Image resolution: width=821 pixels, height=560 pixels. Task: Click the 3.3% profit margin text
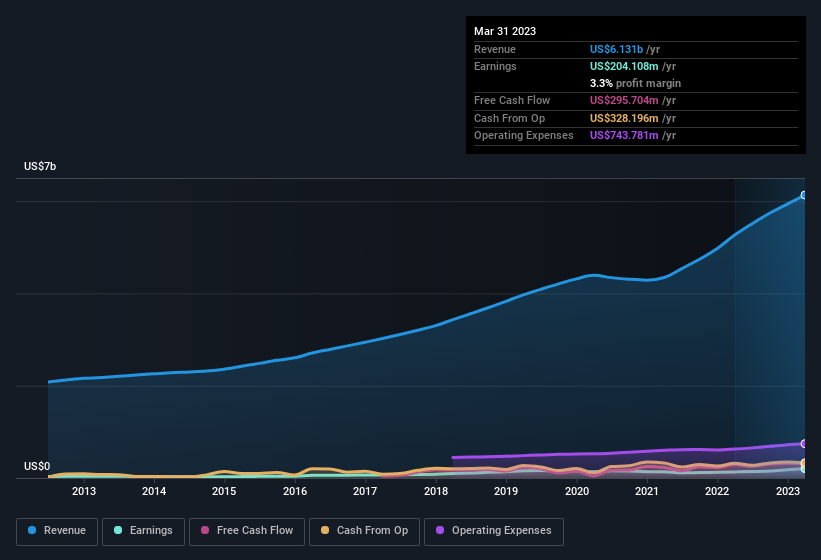click(635, 83)
